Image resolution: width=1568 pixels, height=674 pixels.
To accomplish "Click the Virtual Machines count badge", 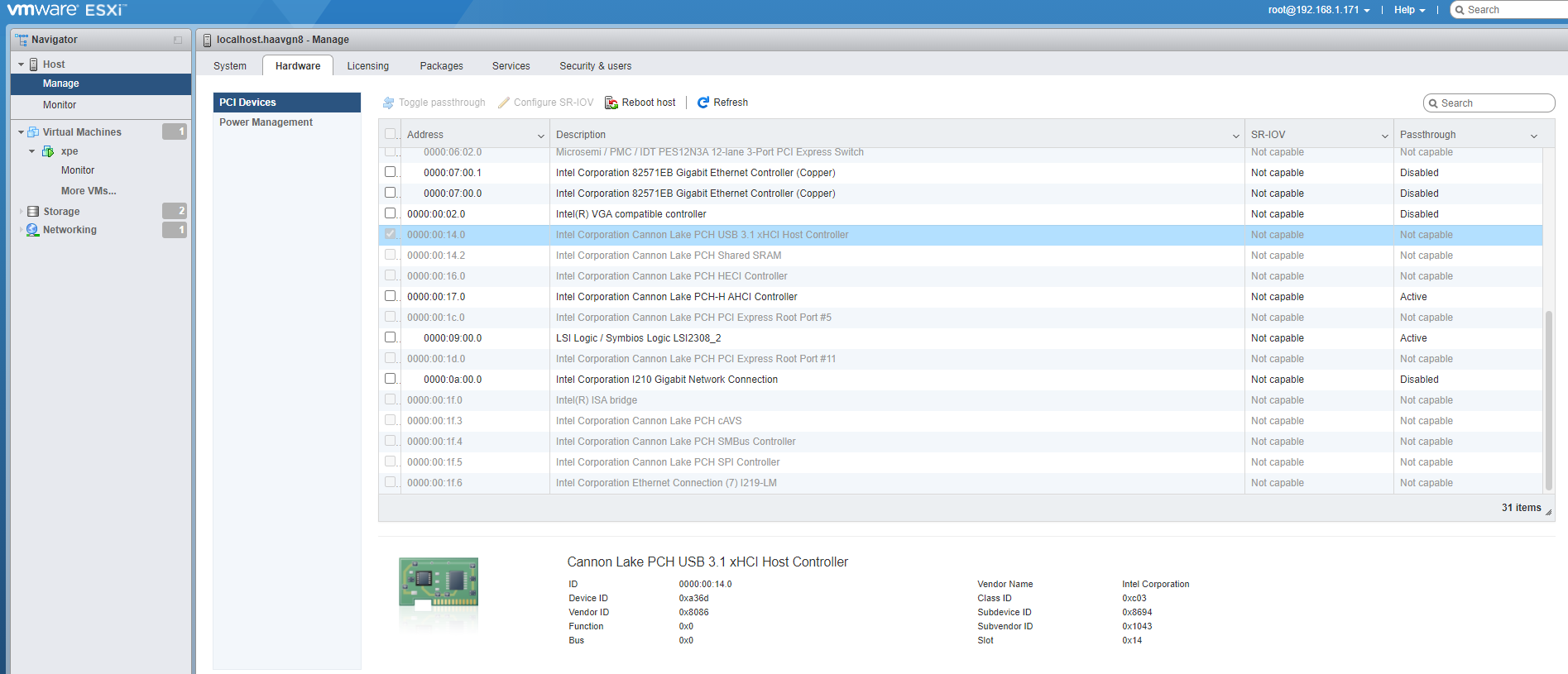I will (175, 131).
